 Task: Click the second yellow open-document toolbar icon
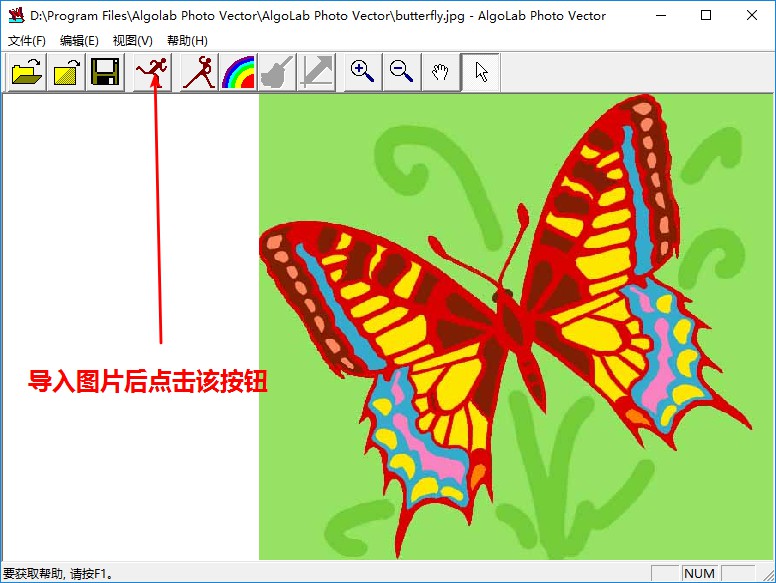click(66, 72)
